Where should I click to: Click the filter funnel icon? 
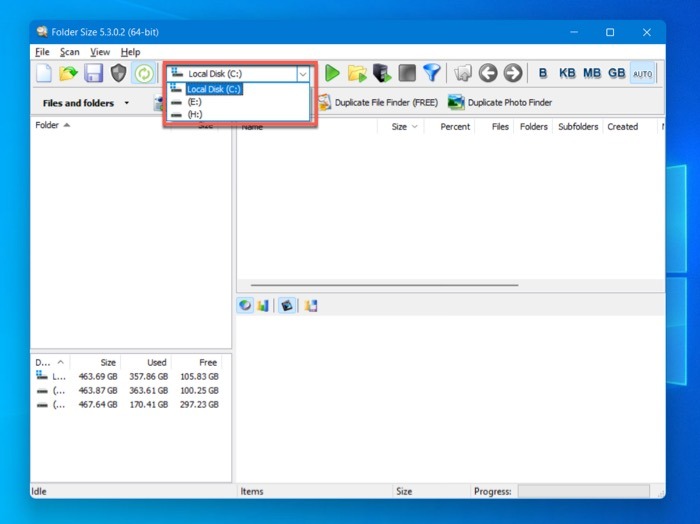coord(431,73)
